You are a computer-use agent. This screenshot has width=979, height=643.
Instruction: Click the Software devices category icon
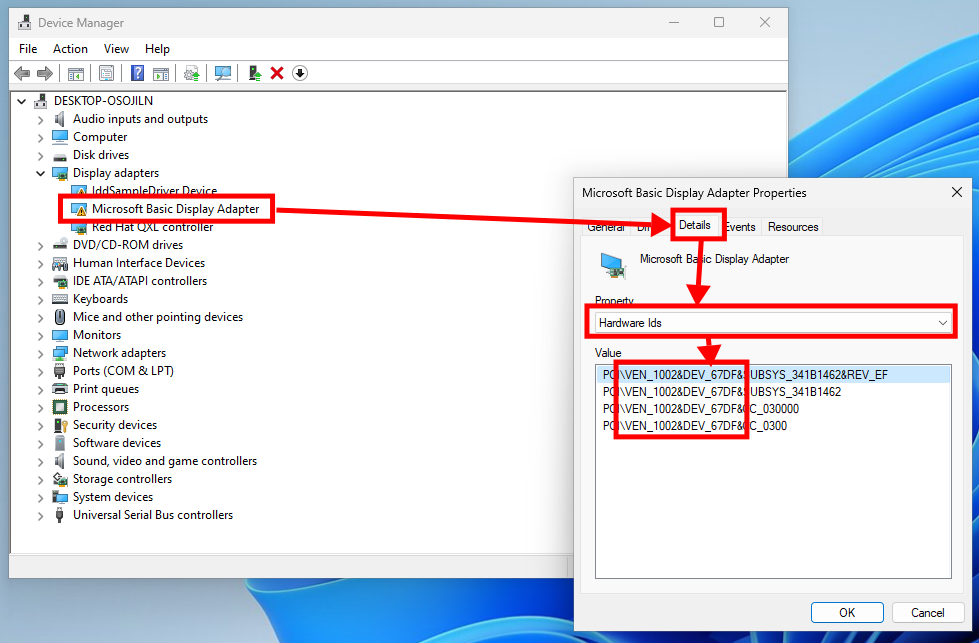[x=60, y=443]
